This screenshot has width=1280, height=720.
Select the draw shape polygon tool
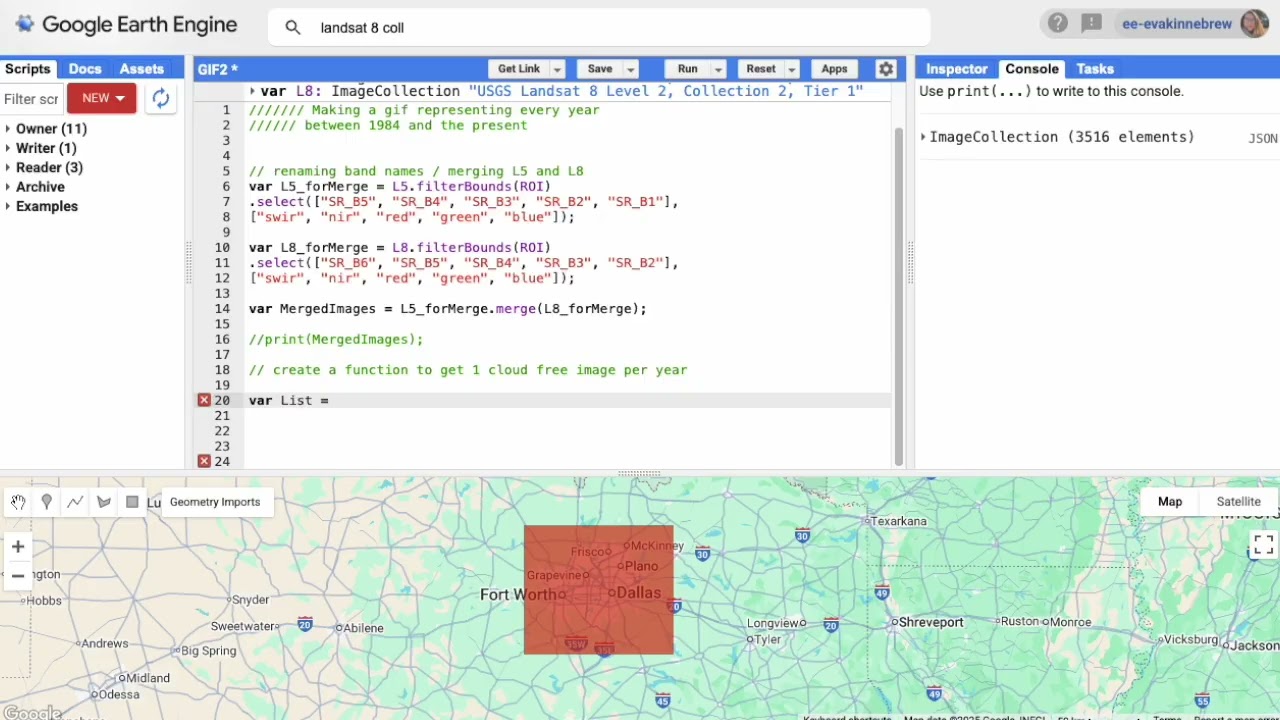tap(104, 502)
